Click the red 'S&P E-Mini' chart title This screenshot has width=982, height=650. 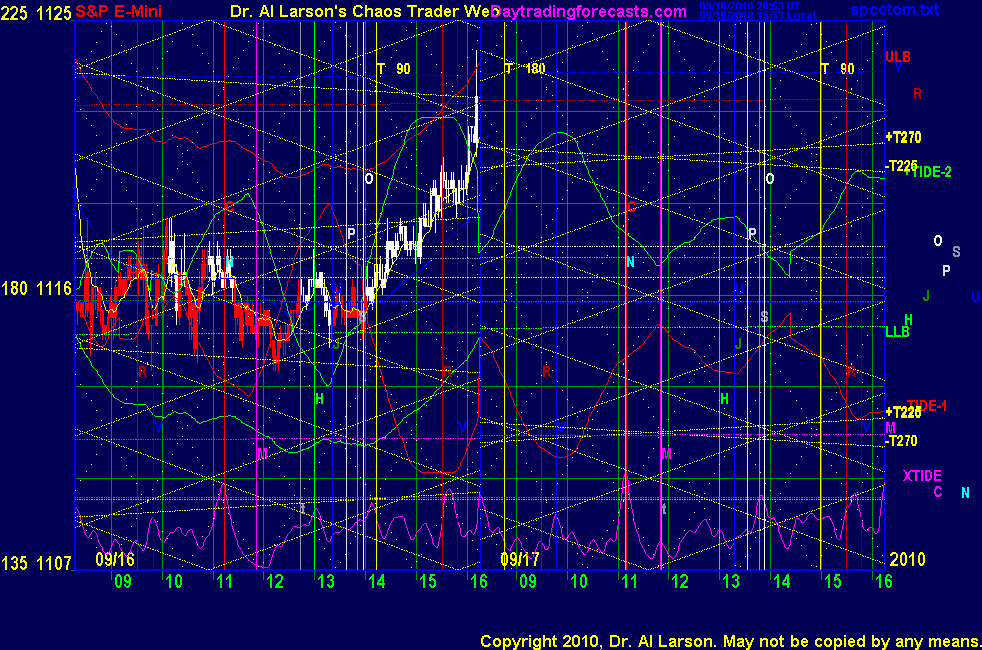tap(118, 11)
